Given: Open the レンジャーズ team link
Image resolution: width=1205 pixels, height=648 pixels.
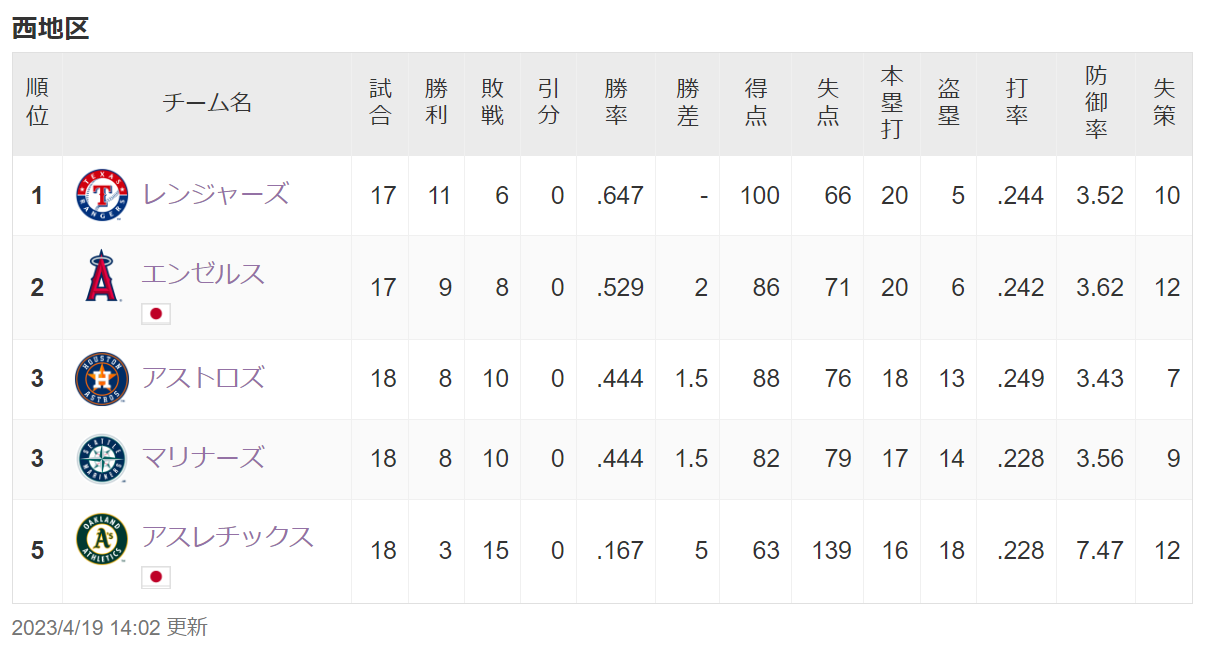Looking at the screenshot, I should click(x=215, y=193).
